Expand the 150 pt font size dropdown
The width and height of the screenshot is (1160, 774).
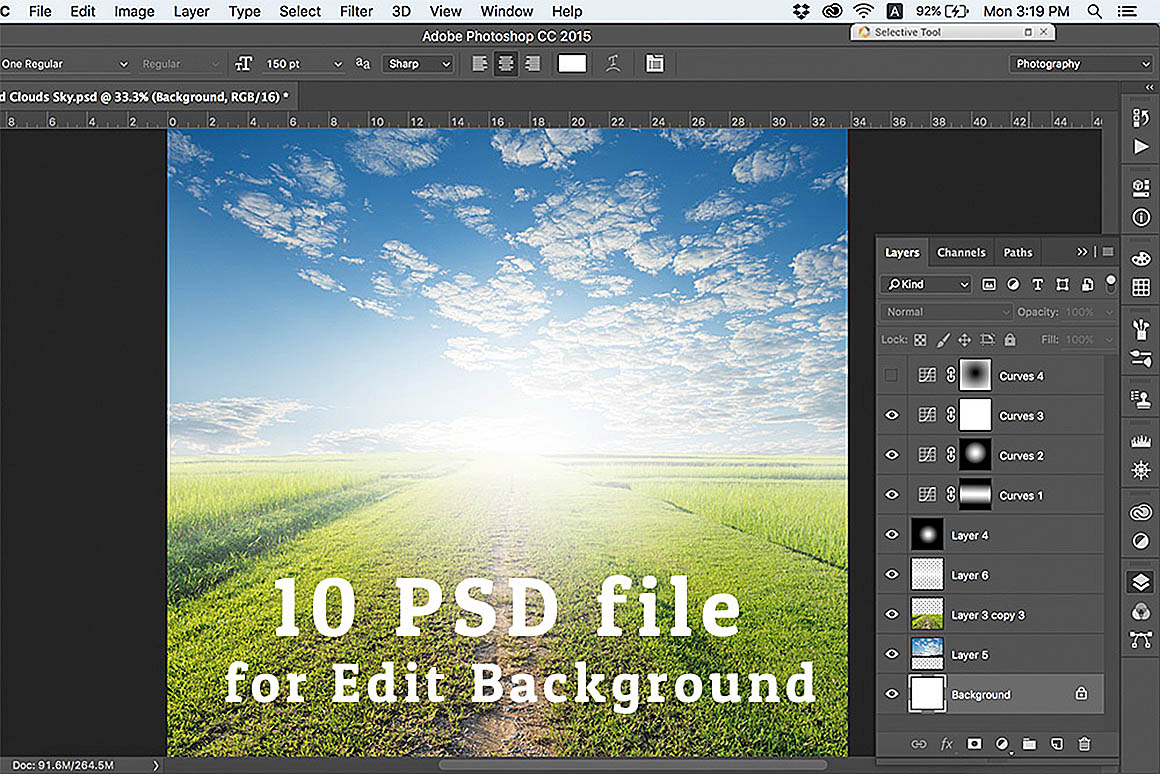coord(337,64)
